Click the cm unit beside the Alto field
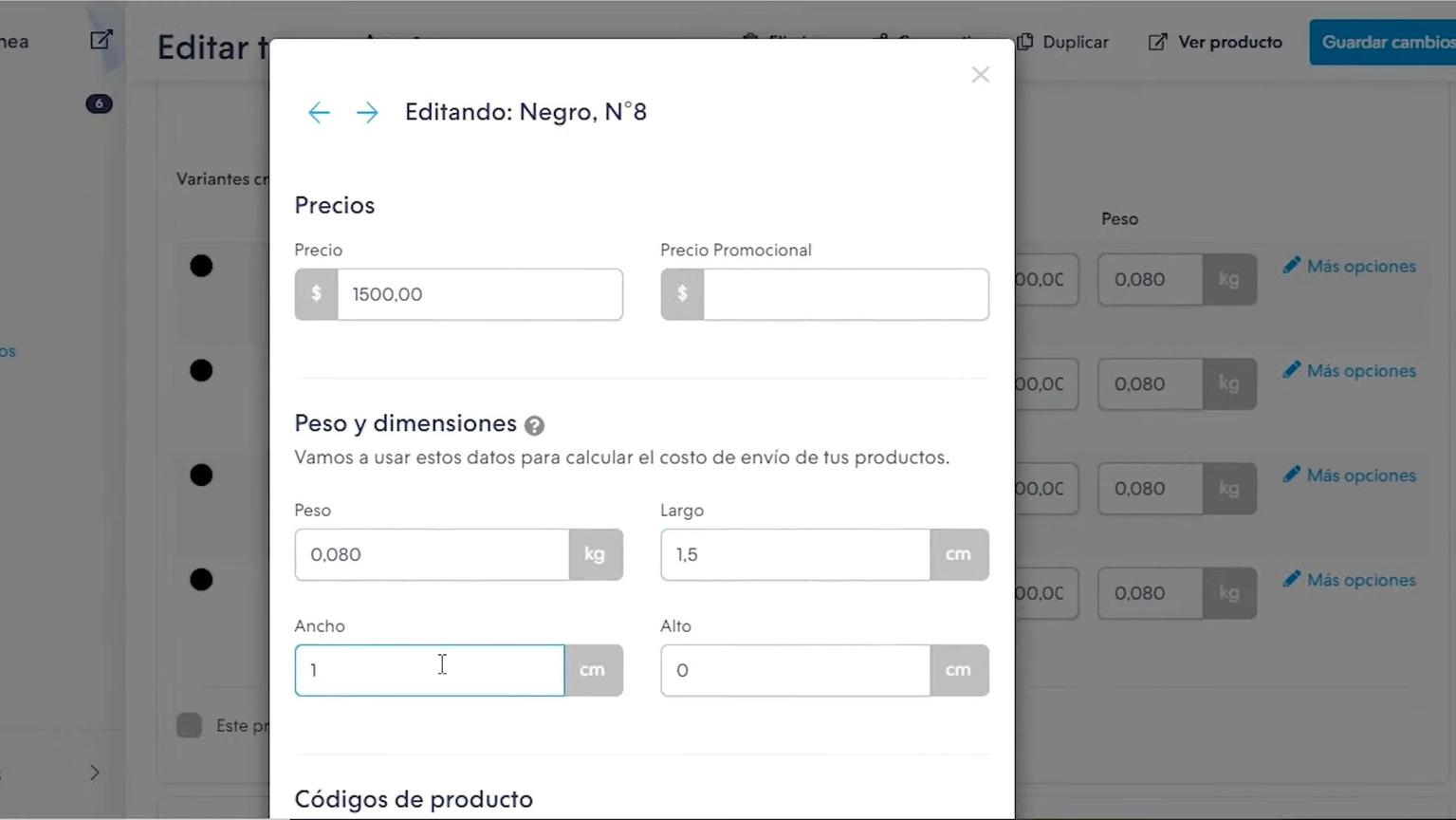 click(x=959, y=670)
